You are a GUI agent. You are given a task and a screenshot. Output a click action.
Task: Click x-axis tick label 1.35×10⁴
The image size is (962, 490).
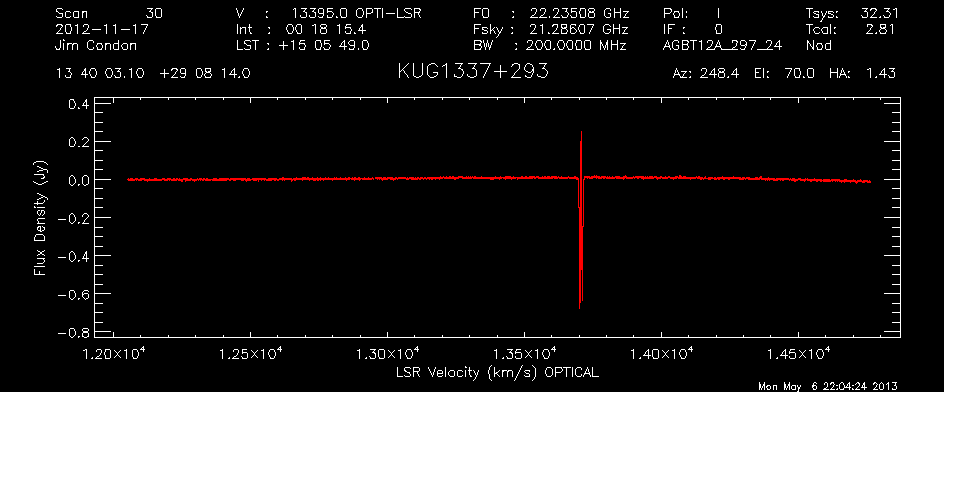[525, 354]
